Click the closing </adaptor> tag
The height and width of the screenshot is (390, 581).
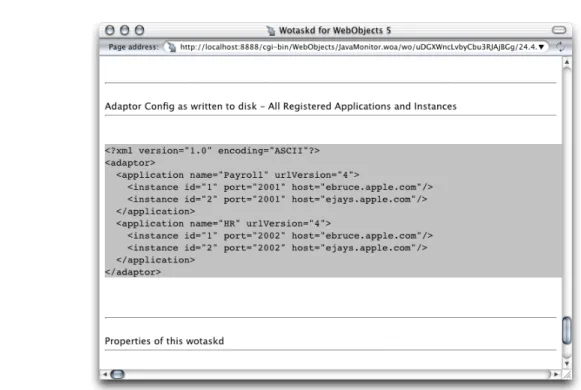[x=133, y=272]
